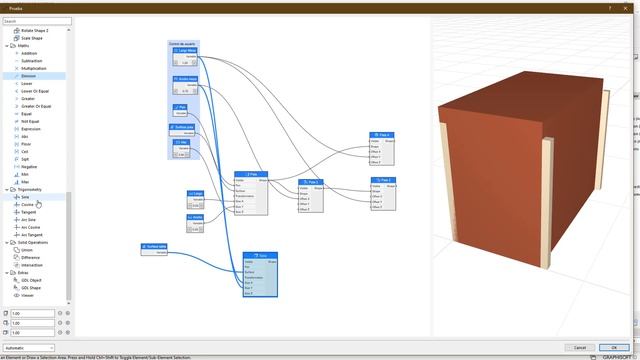
Task: Toggle second radio beside top 1.00 field
Action: [68, 313]
